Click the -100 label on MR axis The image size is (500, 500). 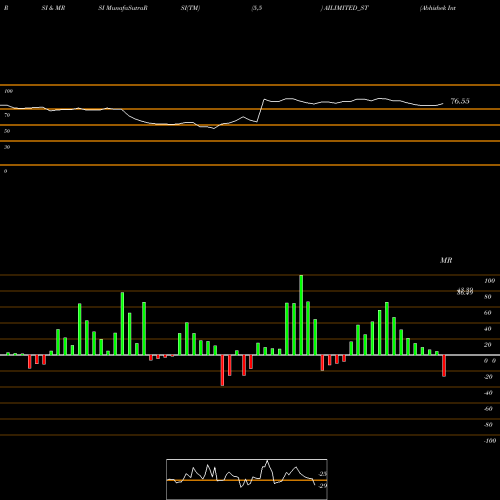(x=489, y=441)
